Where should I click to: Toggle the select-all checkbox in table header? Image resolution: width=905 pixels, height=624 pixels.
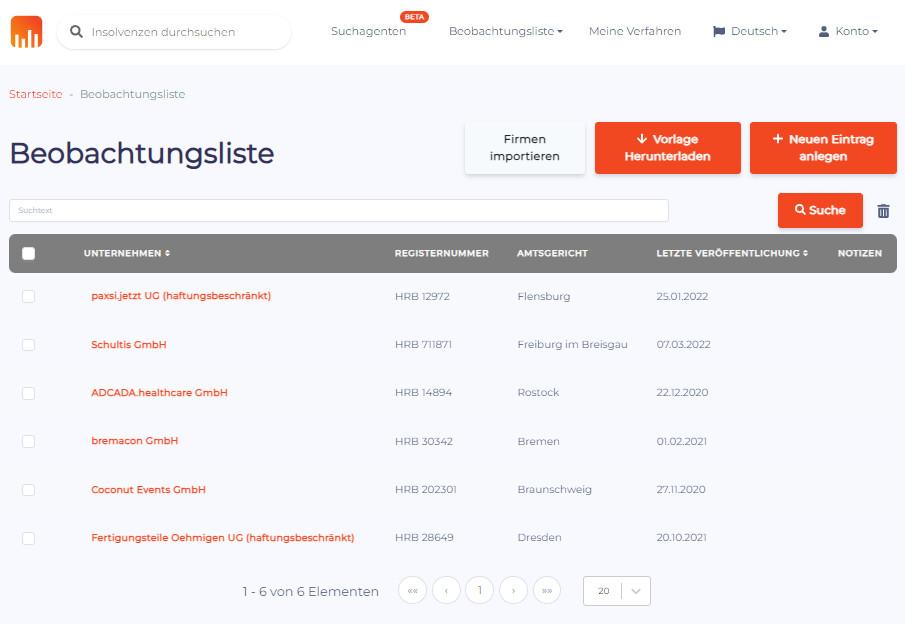coord(28,254)
